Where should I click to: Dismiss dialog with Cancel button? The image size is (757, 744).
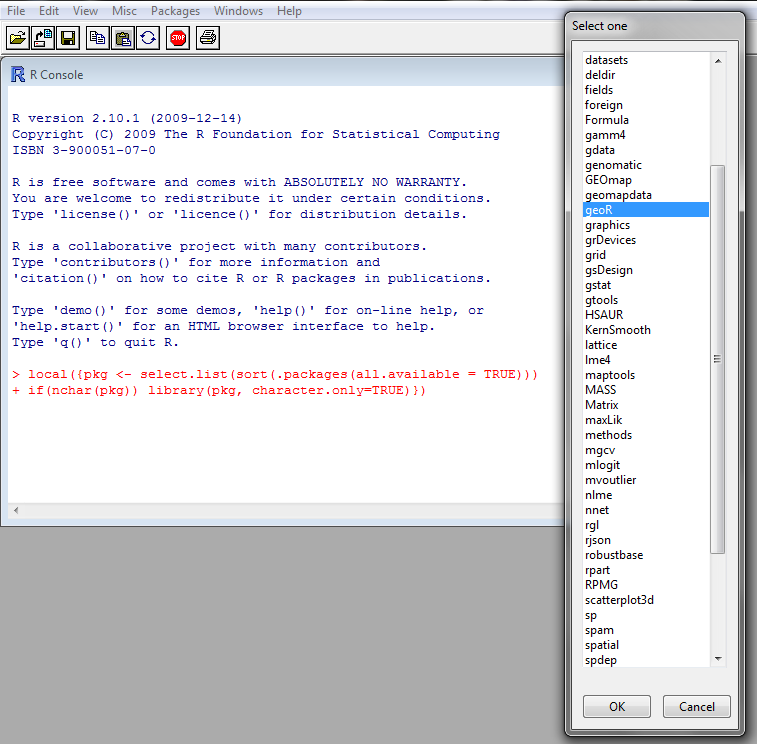[697, 706]
